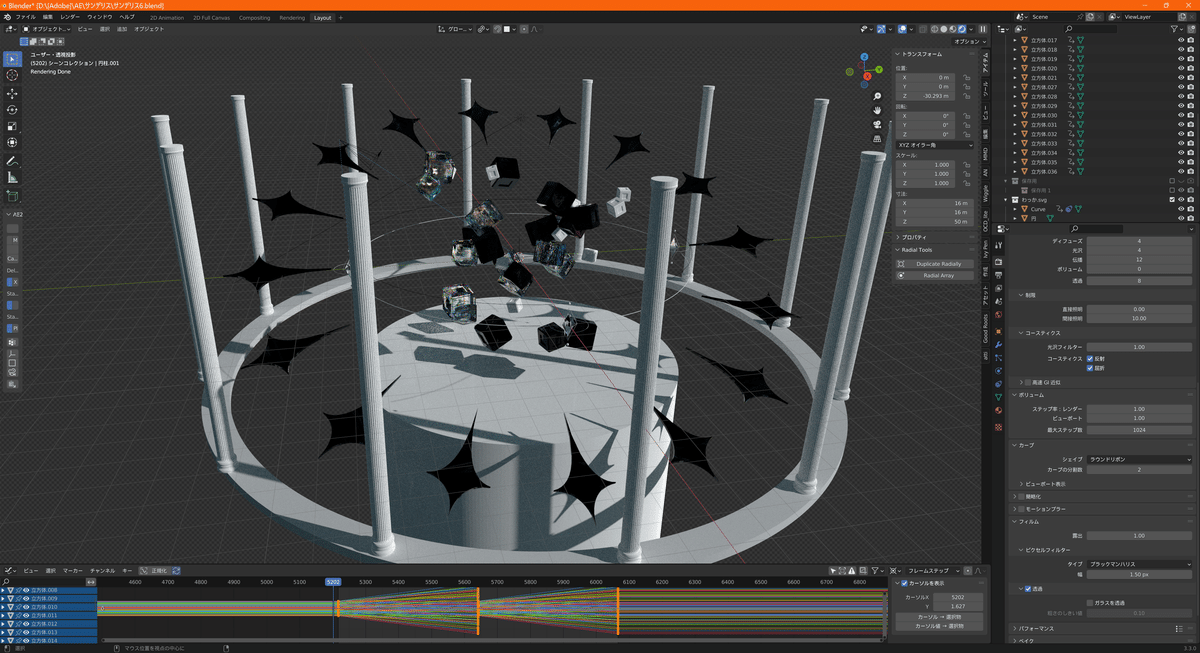This screenshot has width=1200, height=653.
Task: Uncheck the わっか.svg collection checkbox
Action: [1172, 200]
